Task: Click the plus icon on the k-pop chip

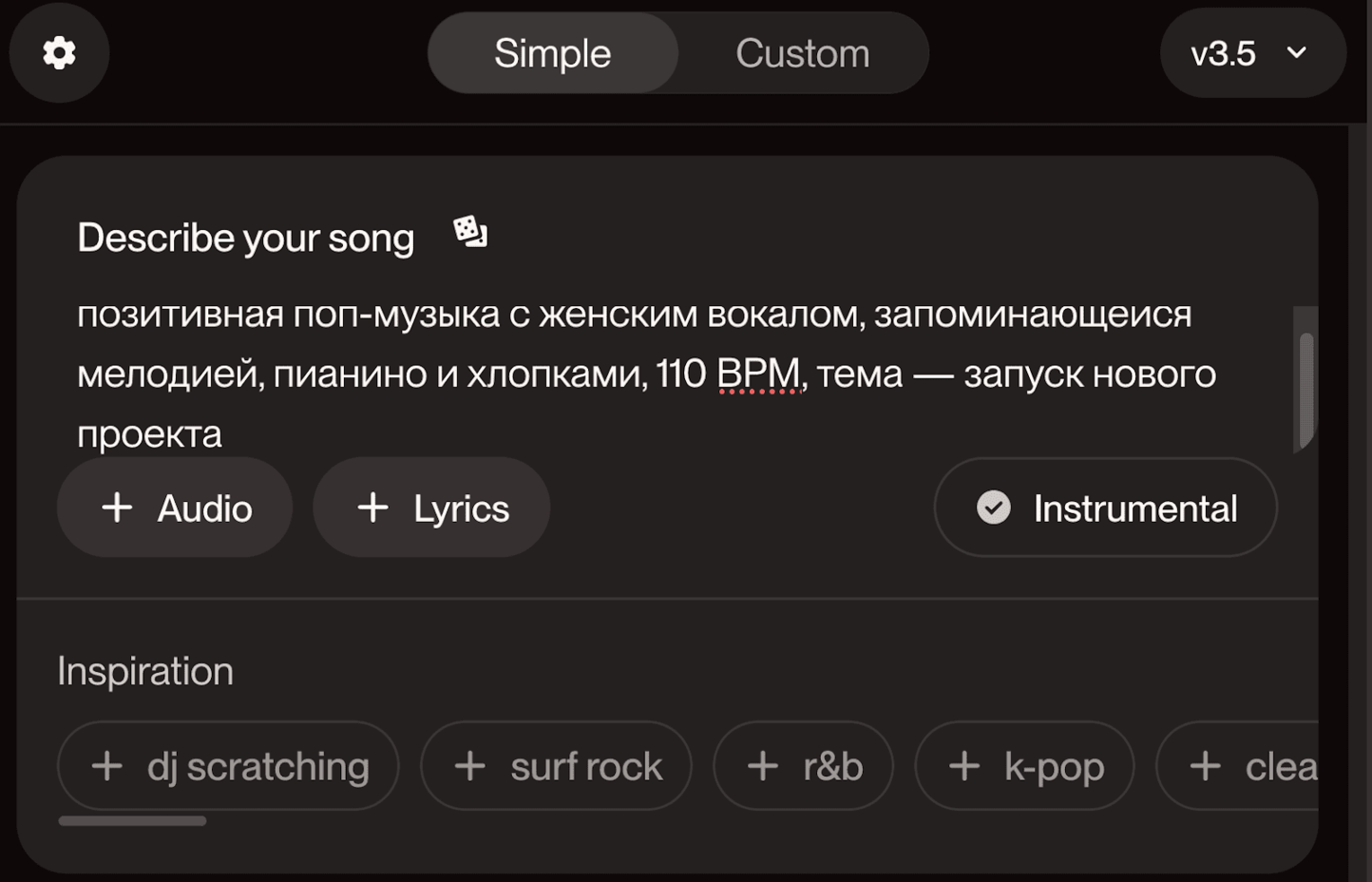Action: click(x=964, y=765)
